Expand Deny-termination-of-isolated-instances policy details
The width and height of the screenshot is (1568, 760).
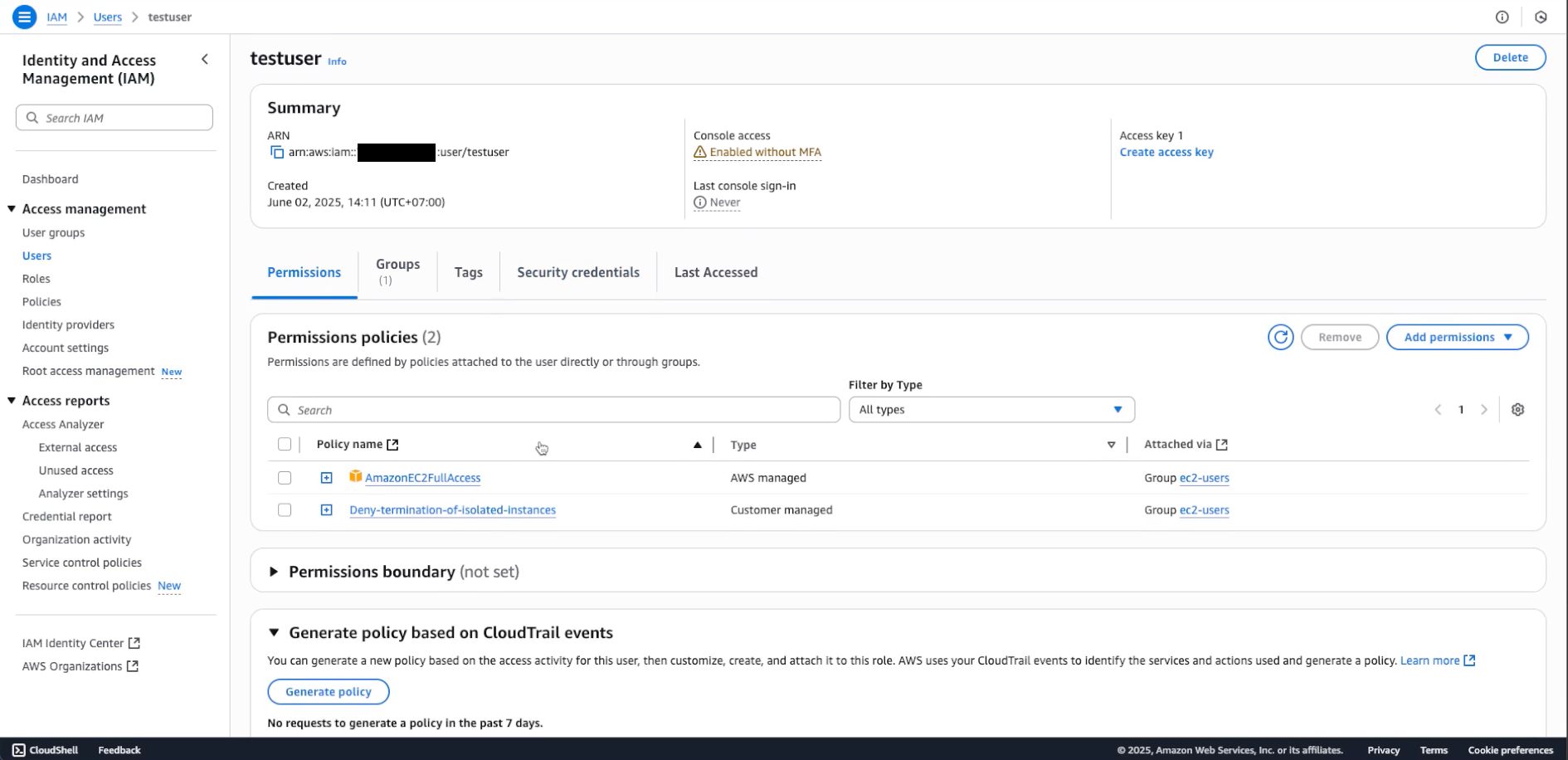pyautogui.click(x=326, y=510)
